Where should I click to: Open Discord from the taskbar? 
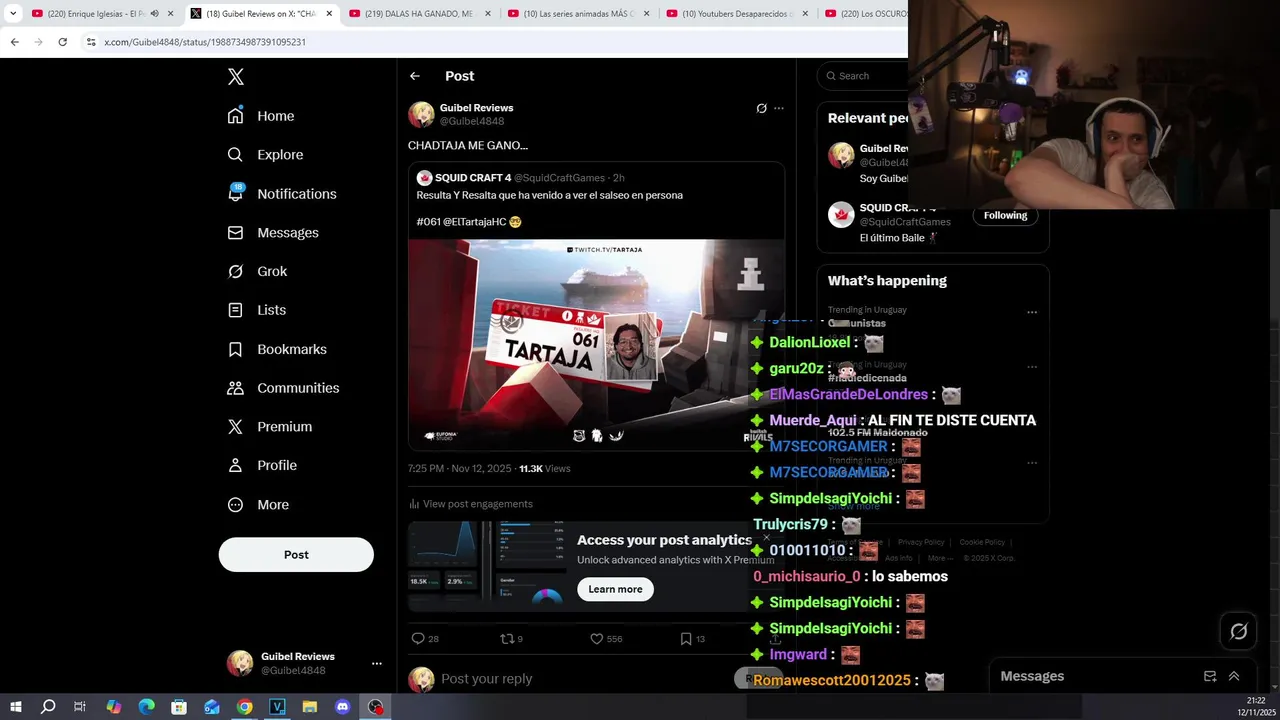pos(343,707)
